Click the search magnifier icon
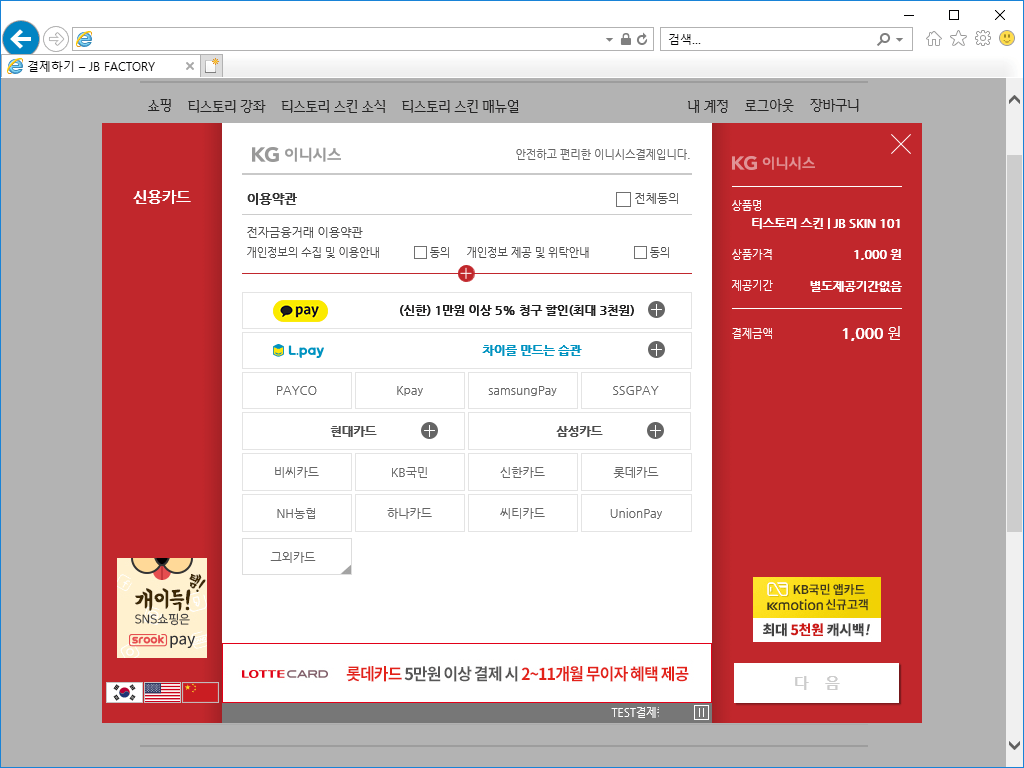Viewport: 1024px width, 768px height. pyautogui.click(x=884, y=39)
